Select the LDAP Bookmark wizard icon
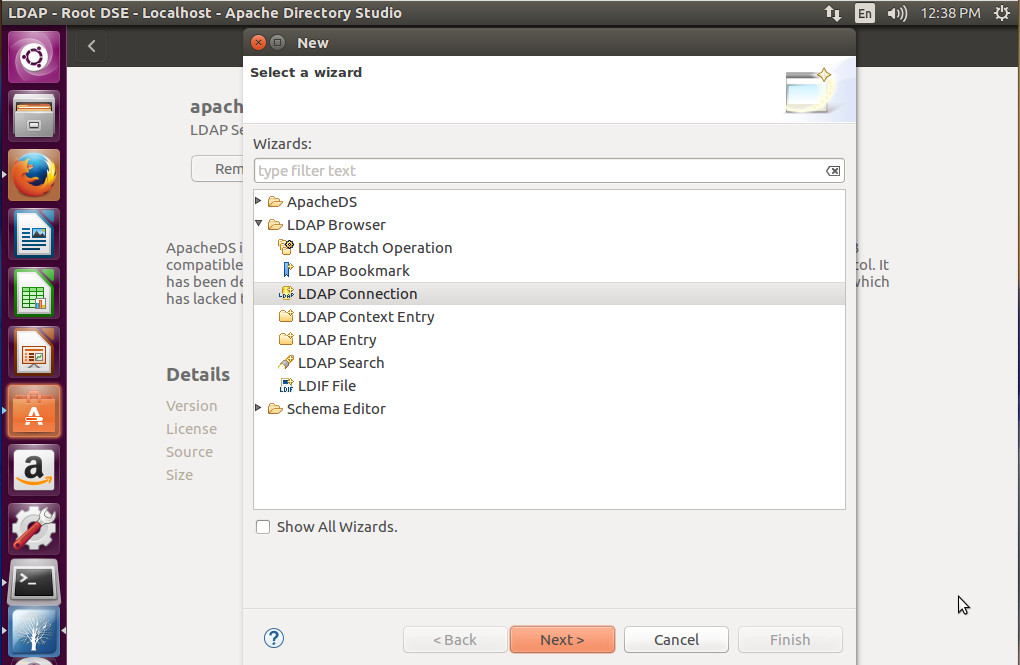This screenshot has width=1020, height=665. (287, 270)
